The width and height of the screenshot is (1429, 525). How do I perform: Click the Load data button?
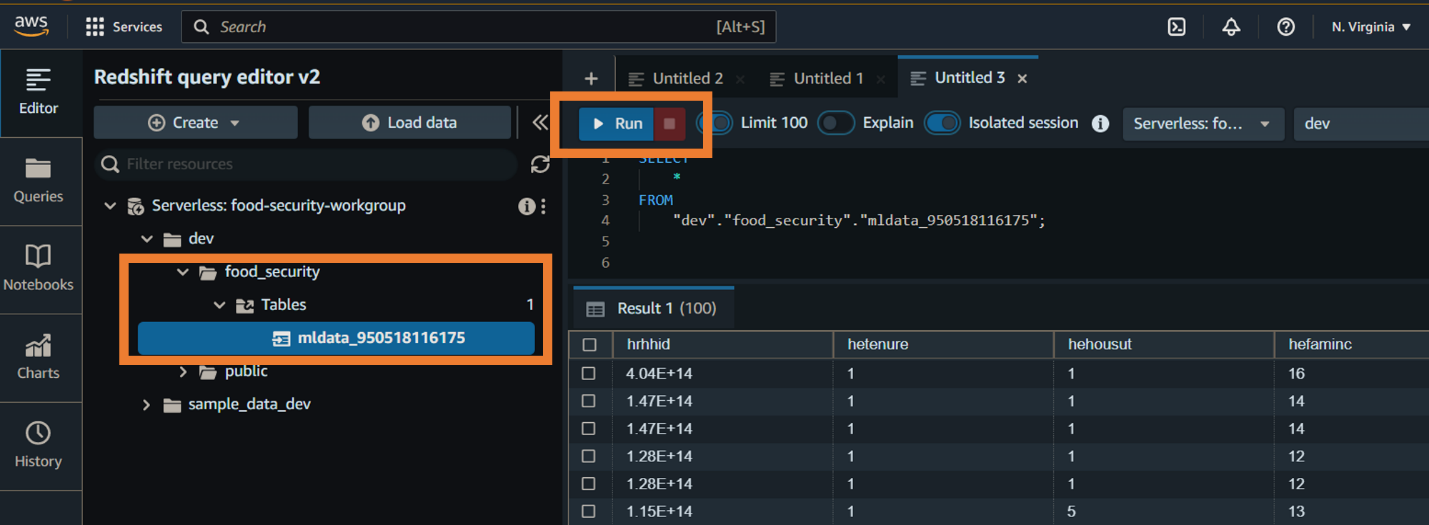point(409,123)
